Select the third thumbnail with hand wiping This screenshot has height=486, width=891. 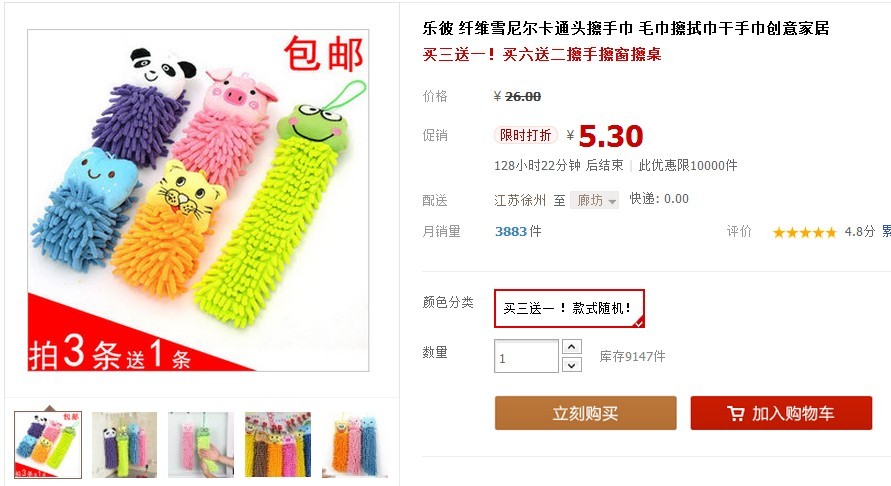click(201, 445)
